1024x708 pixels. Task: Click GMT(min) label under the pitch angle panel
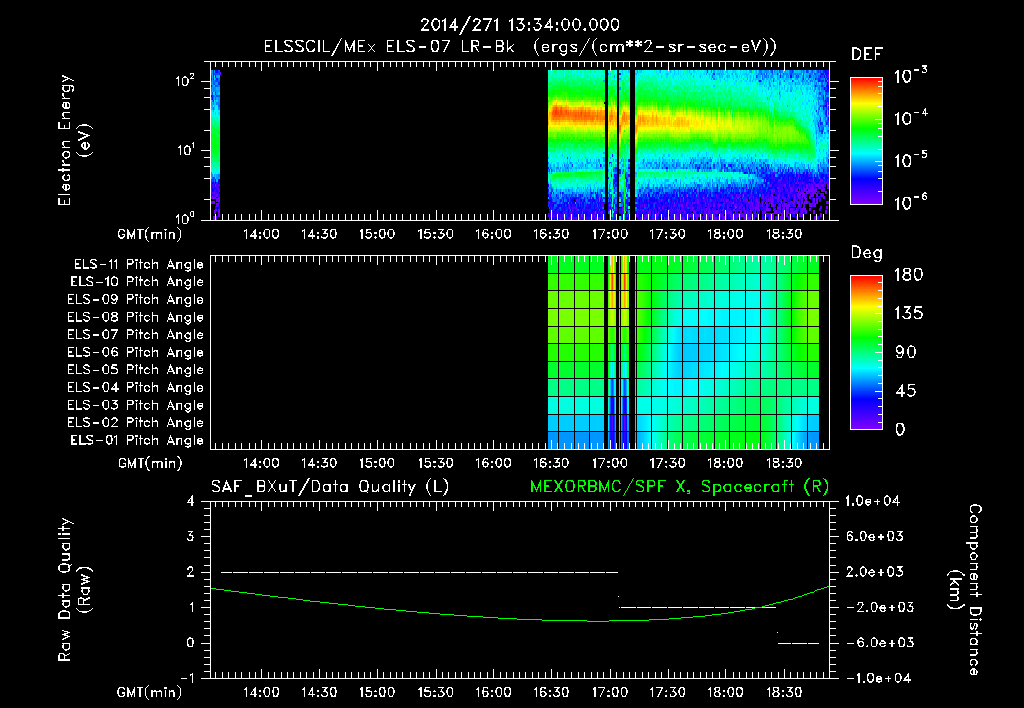150,463
